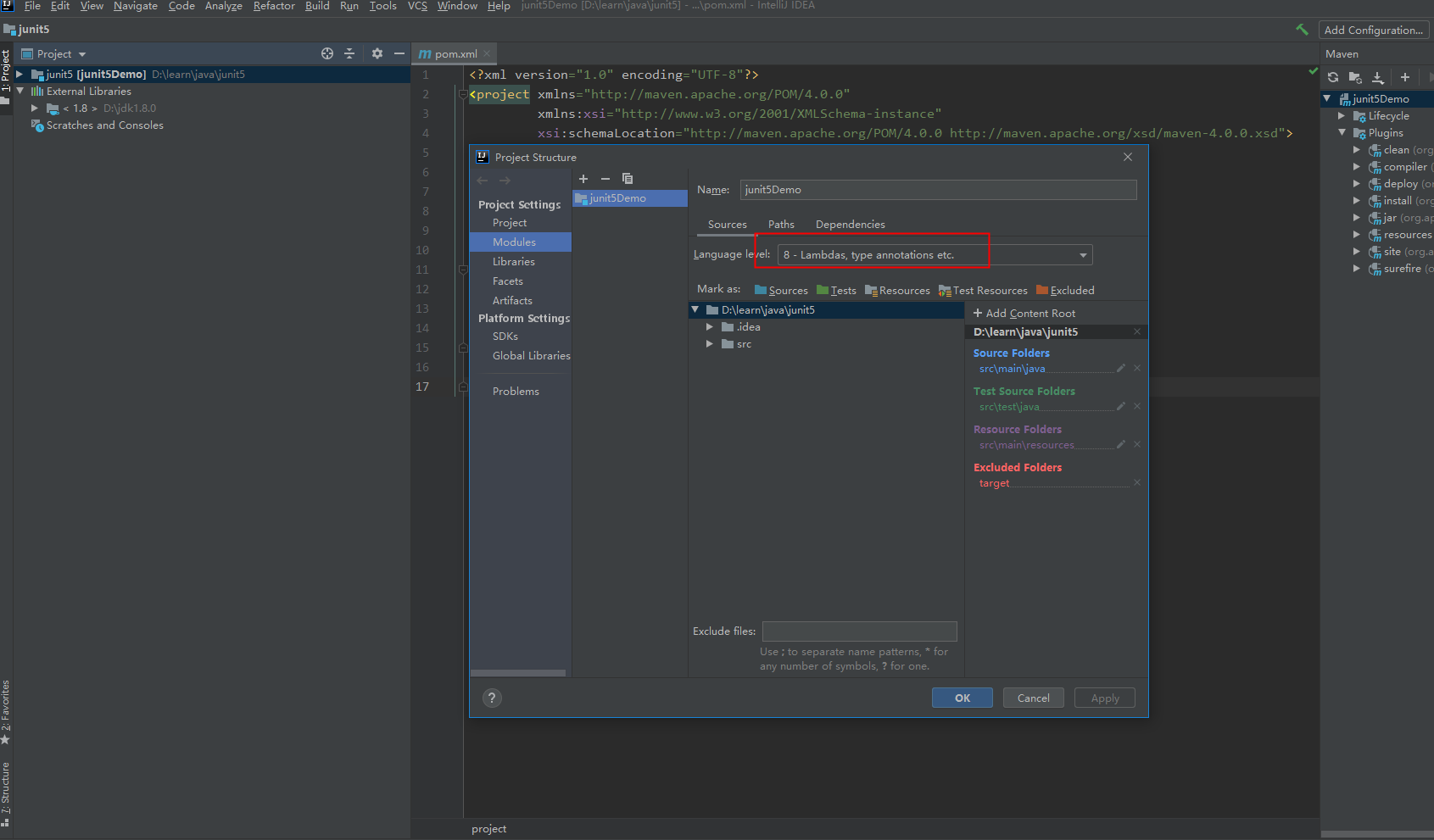The height and width of the screenshot is (840, 1434).
Task: Switch to the Dependencies tab
Action: coord(851,225)
